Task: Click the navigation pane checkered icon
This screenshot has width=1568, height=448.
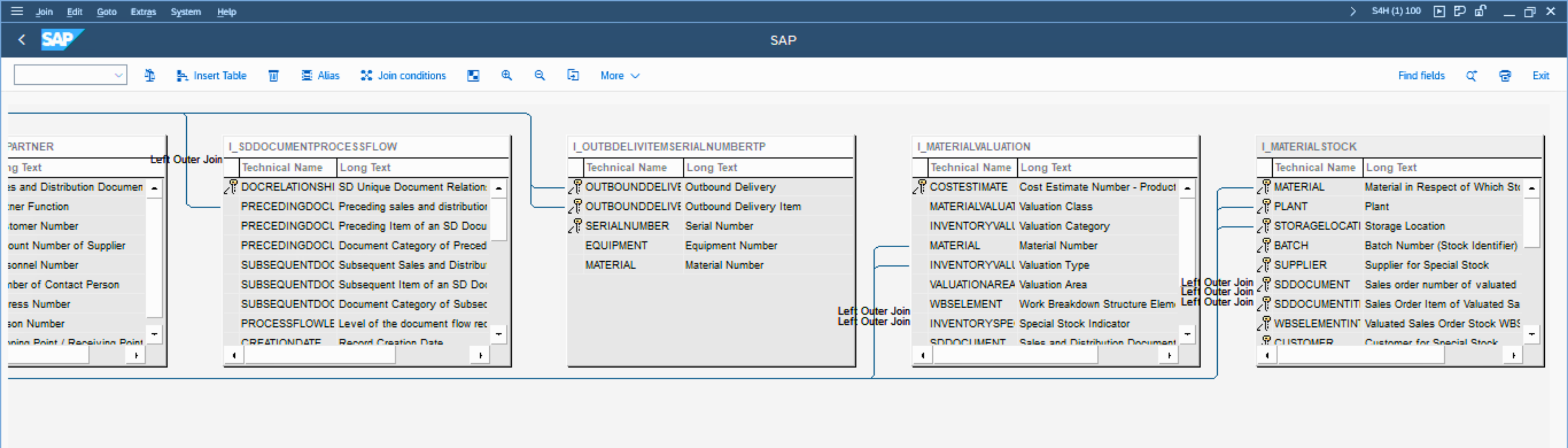Action: tap(473, 75)
